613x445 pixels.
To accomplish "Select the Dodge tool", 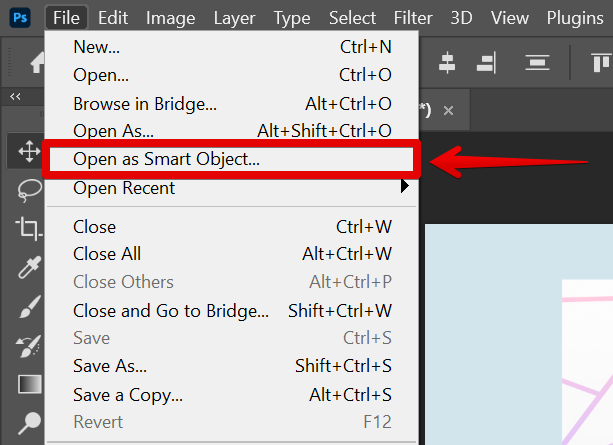I will 28,422.
